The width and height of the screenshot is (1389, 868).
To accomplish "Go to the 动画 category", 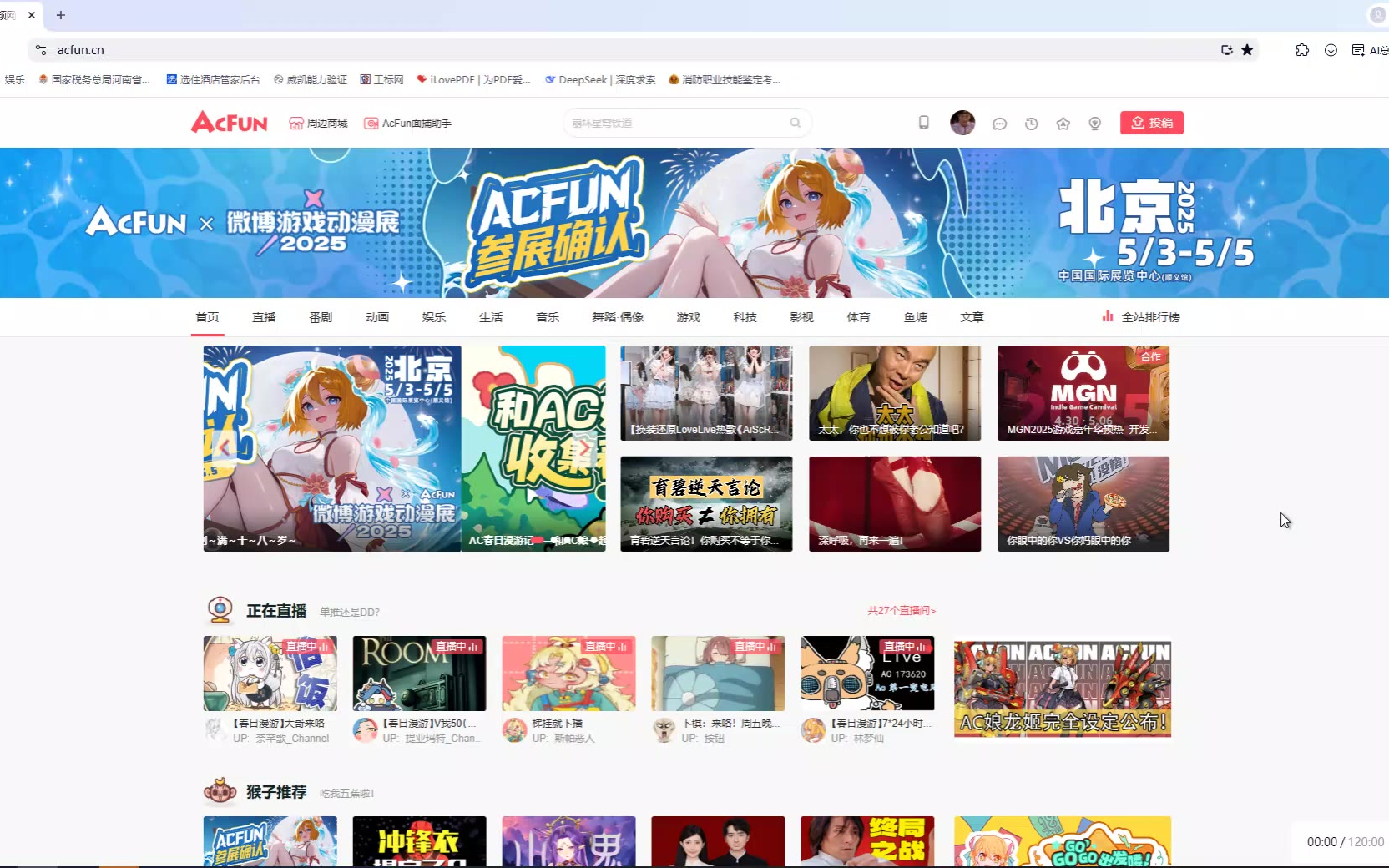I will click(377, 317).
